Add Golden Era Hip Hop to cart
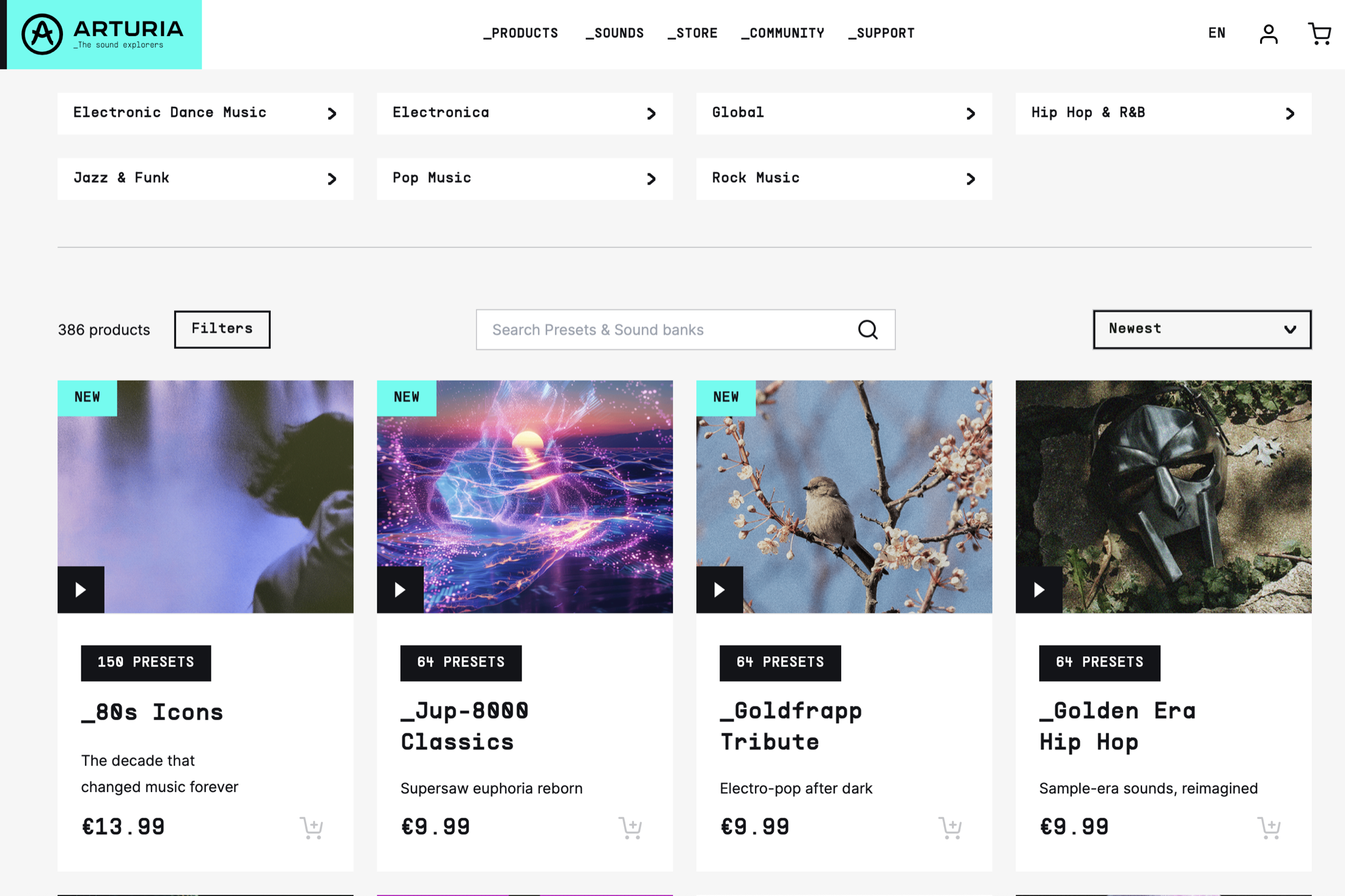This screenshot has width=1345, height=896. (1269, 828)
